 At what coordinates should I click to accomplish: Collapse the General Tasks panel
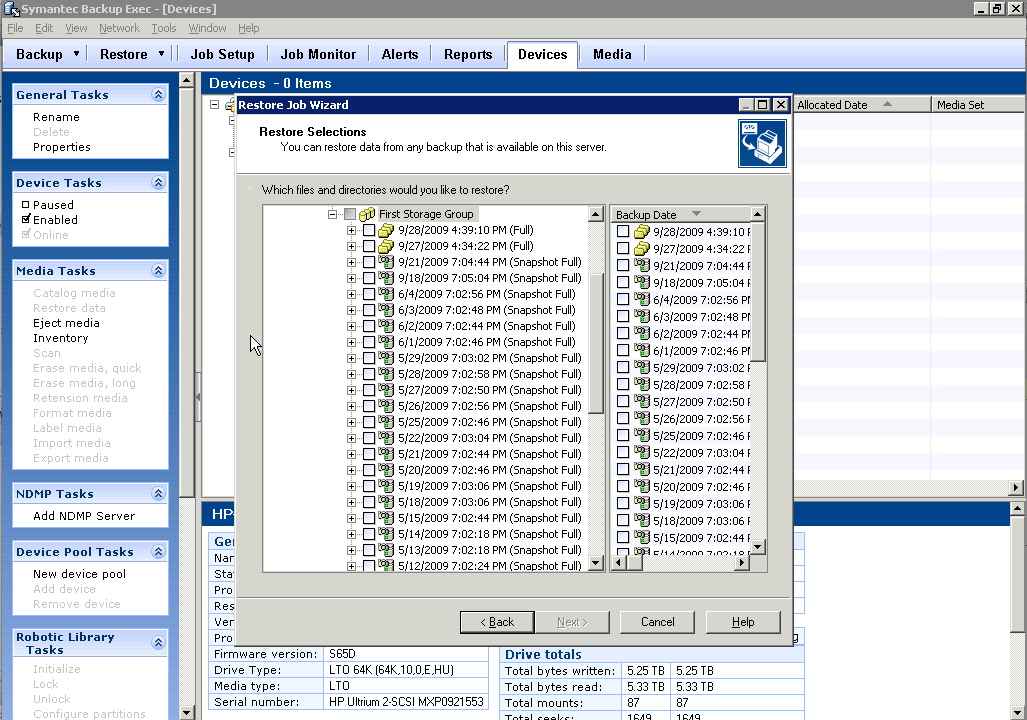click(x=158, y=94)
